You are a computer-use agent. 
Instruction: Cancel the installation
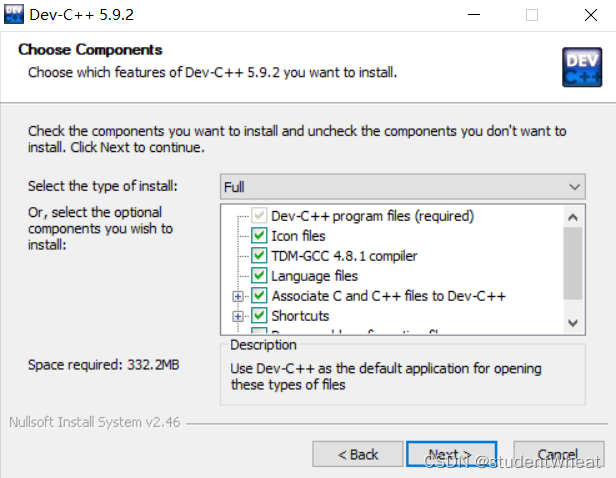(559, 454)
